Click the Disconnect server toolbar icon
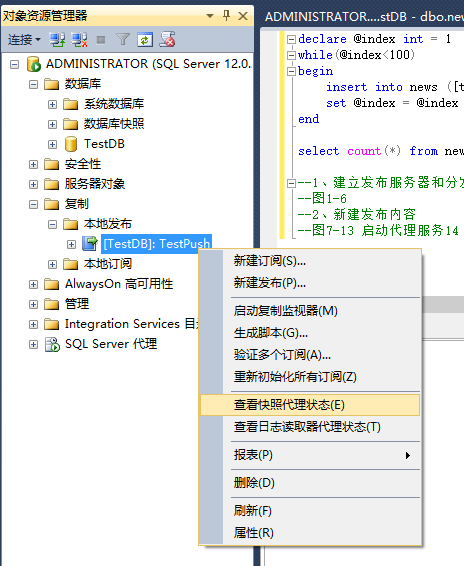Viewport: 464px width, 566px height. coord(79,39)
